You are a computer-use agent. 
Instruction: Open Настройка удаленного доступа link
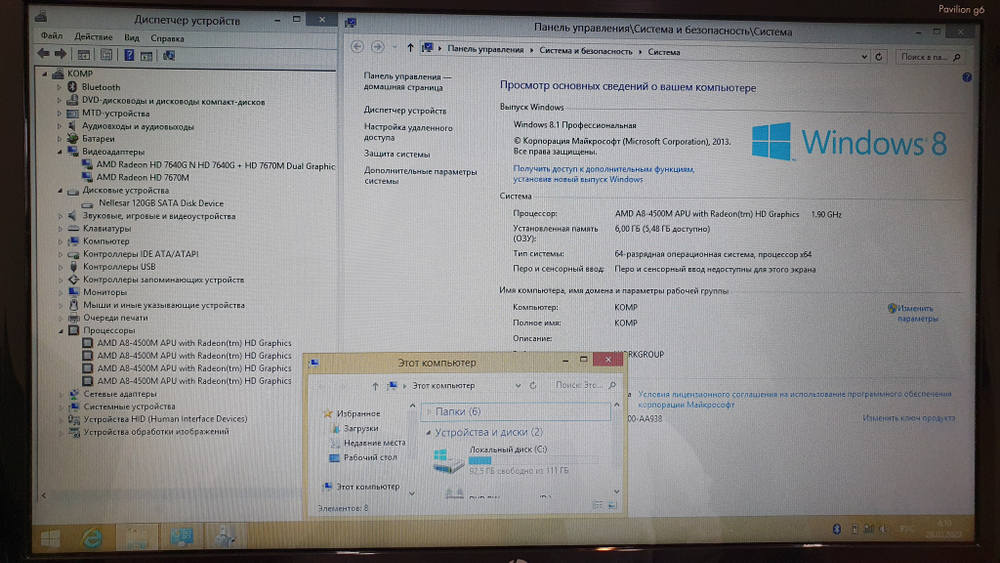coord(408,132)
